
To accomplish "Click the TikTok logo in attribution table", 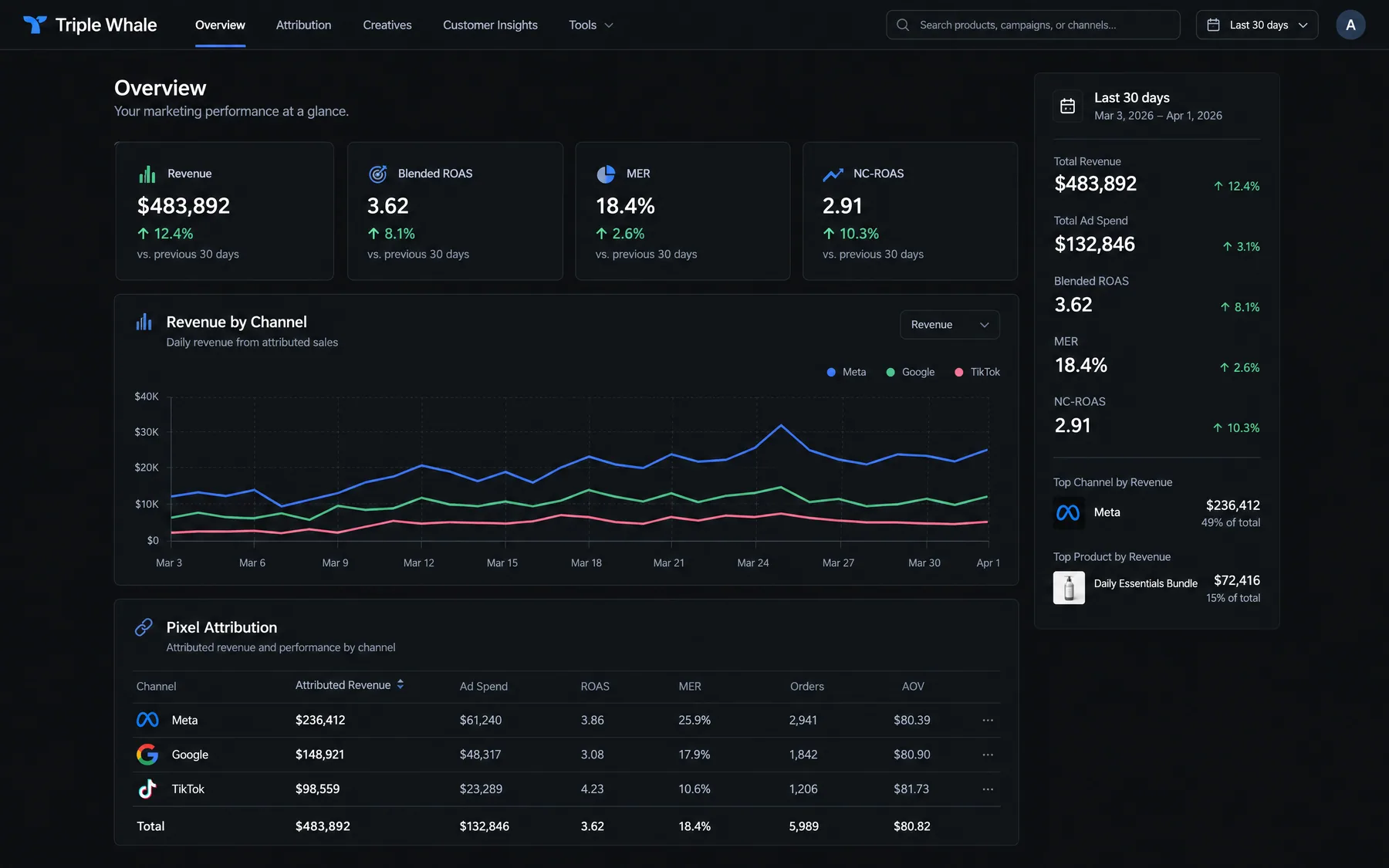I will 147,789.
